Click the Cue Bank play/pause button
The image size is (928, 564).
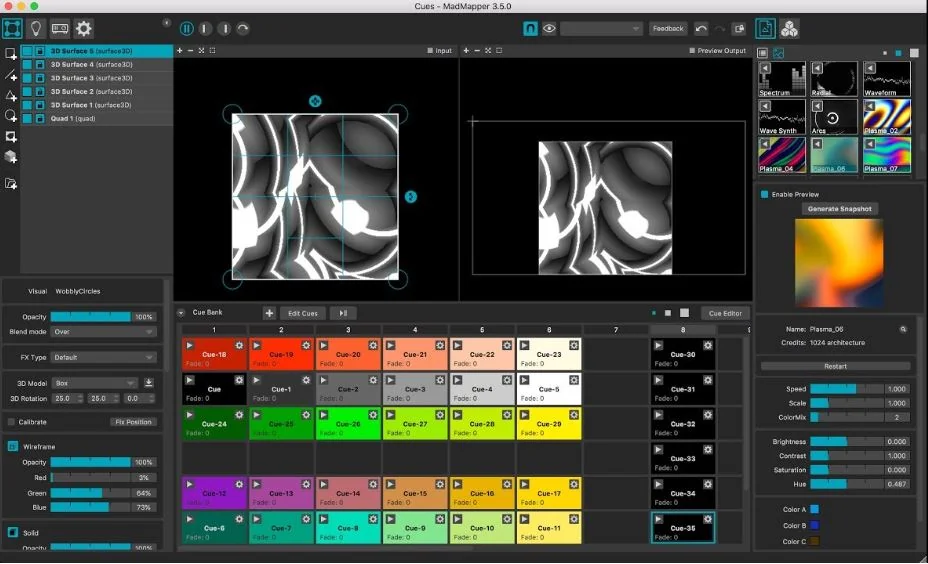[x=343, y=313]
